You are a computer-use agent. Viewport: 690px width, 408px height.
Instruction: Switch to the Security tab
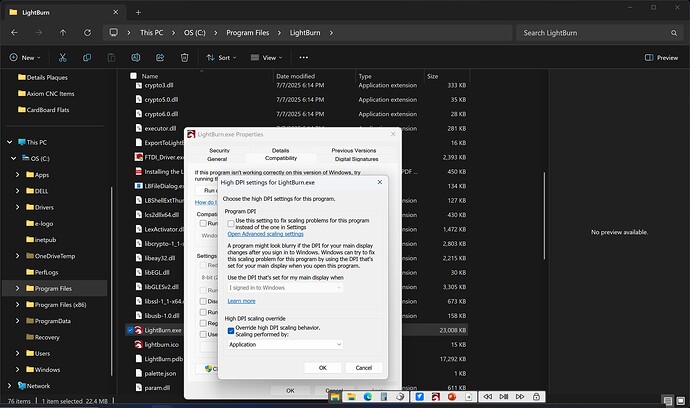219,151
